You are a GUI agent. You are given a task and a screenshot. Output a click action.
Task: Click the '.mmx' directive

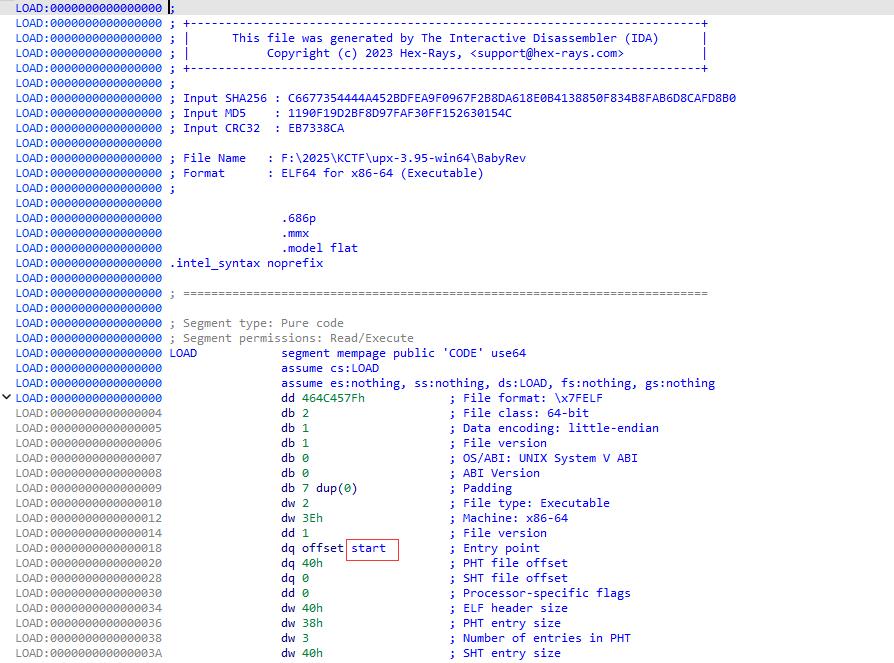point(295,233)
